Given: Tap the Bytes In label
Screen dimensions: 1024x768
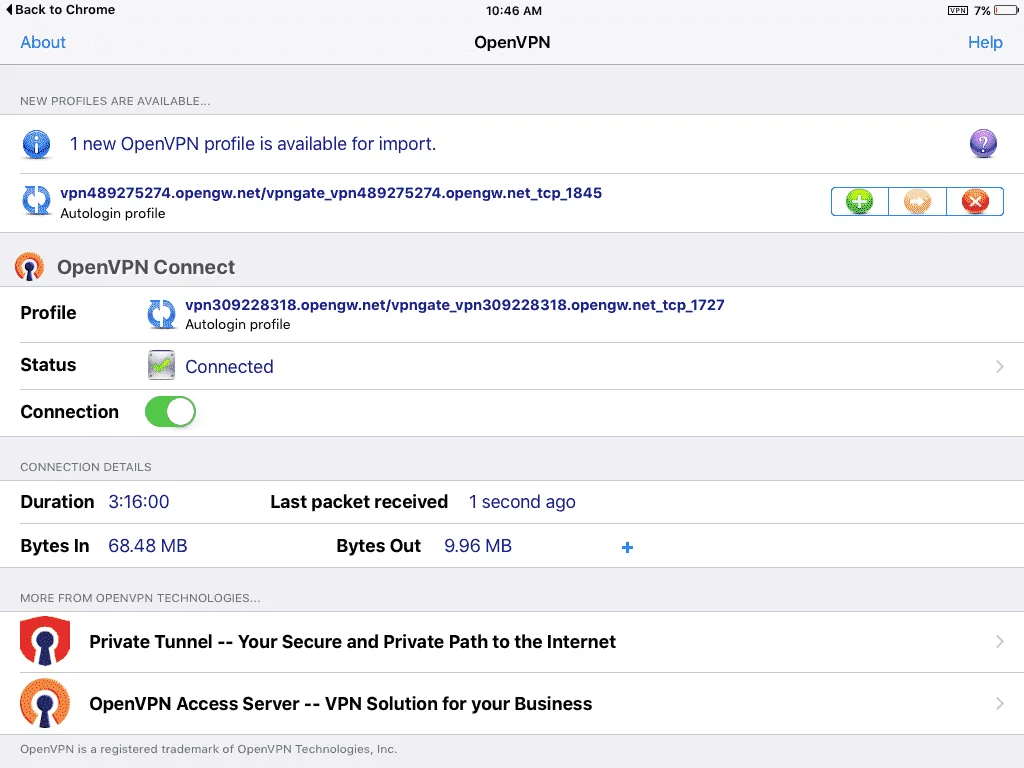Looking at the screenshot, I should [x=55, y=546].
